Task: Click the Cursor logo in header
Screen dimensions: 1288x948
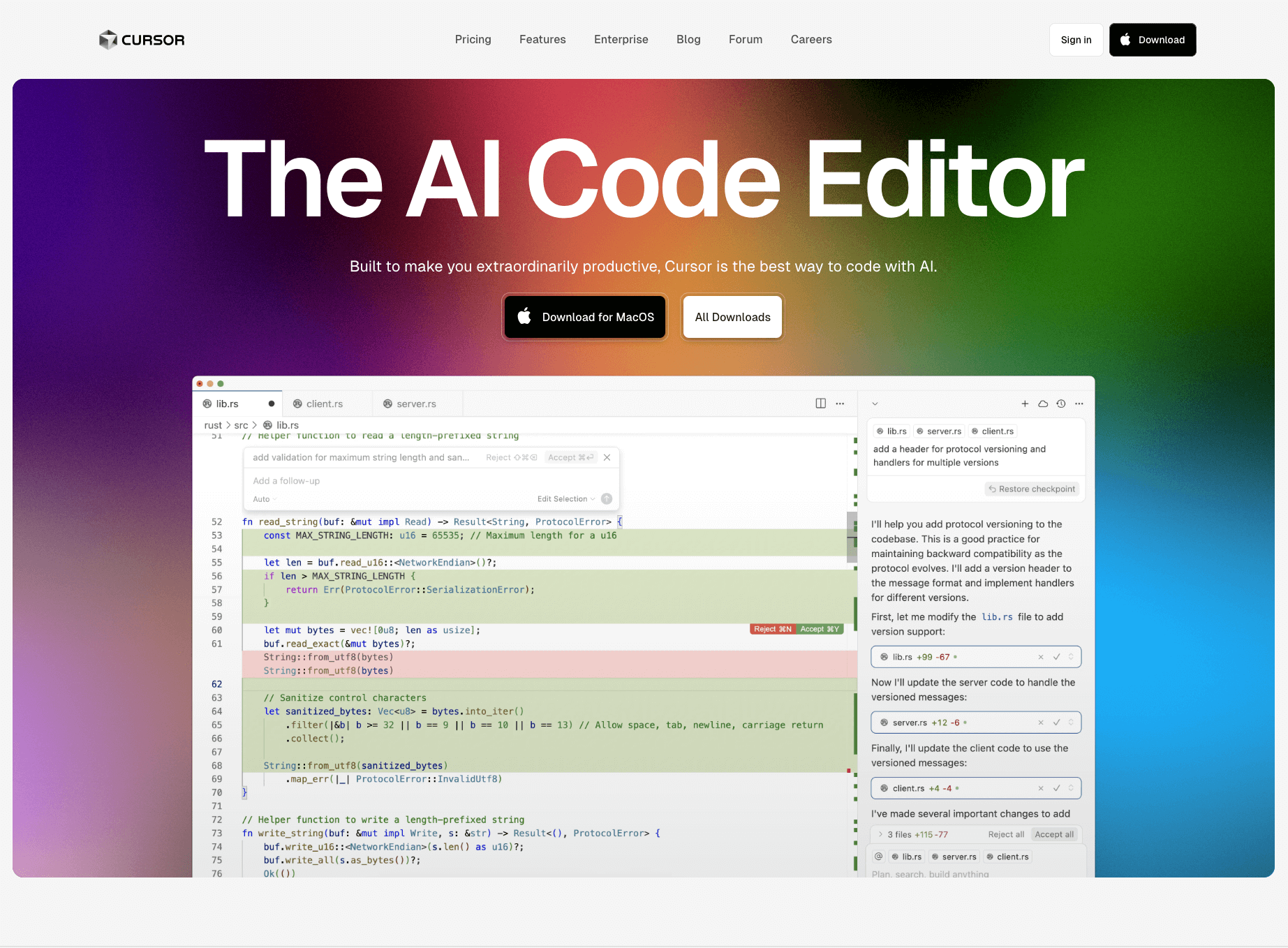Action: 142,40
